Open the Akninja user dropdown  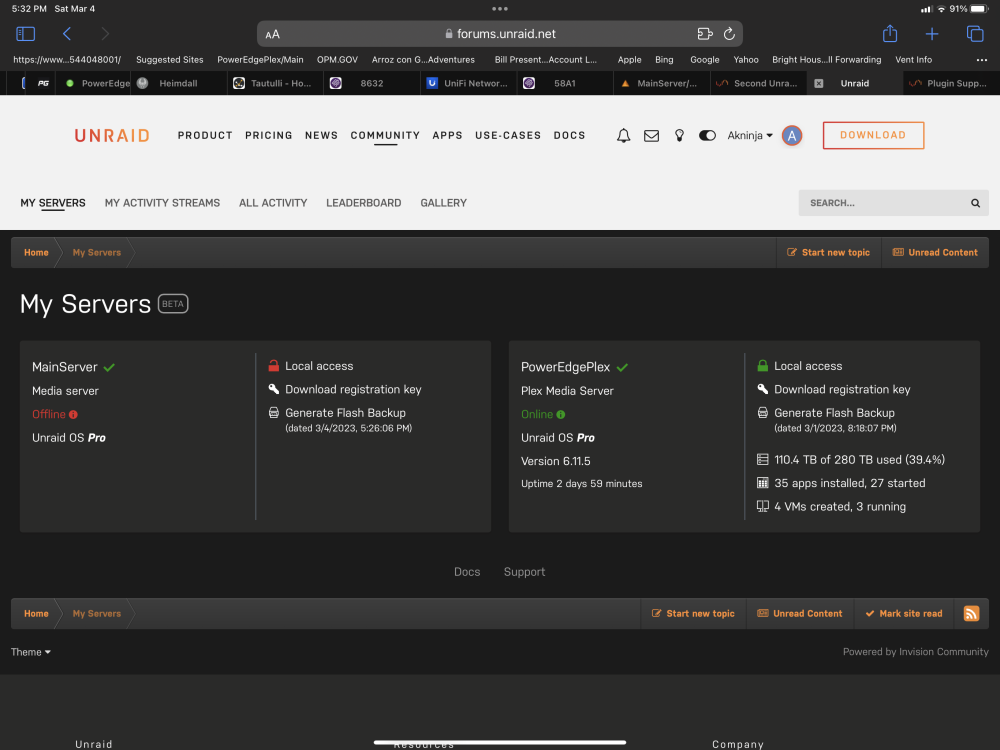pyautogui.click(x=750, y=135)
